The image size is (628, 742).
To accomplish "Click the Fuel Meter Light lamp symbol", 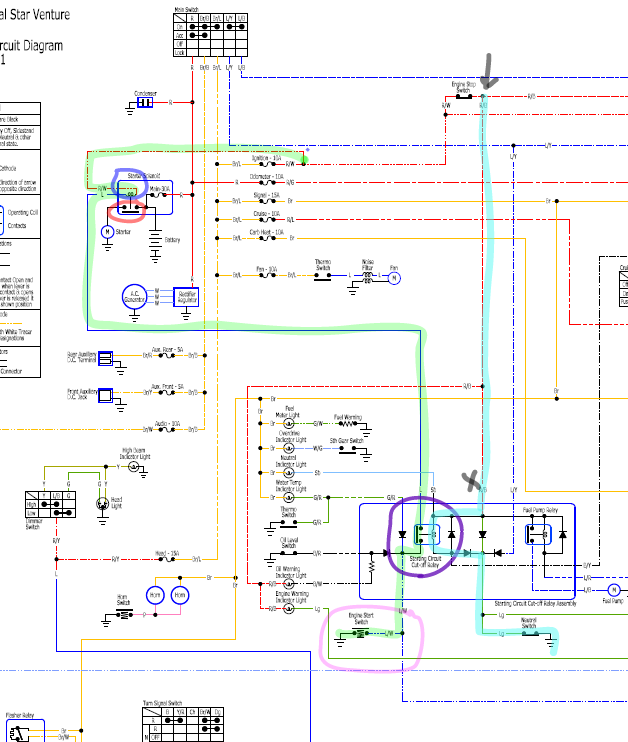I will point(288,424).
